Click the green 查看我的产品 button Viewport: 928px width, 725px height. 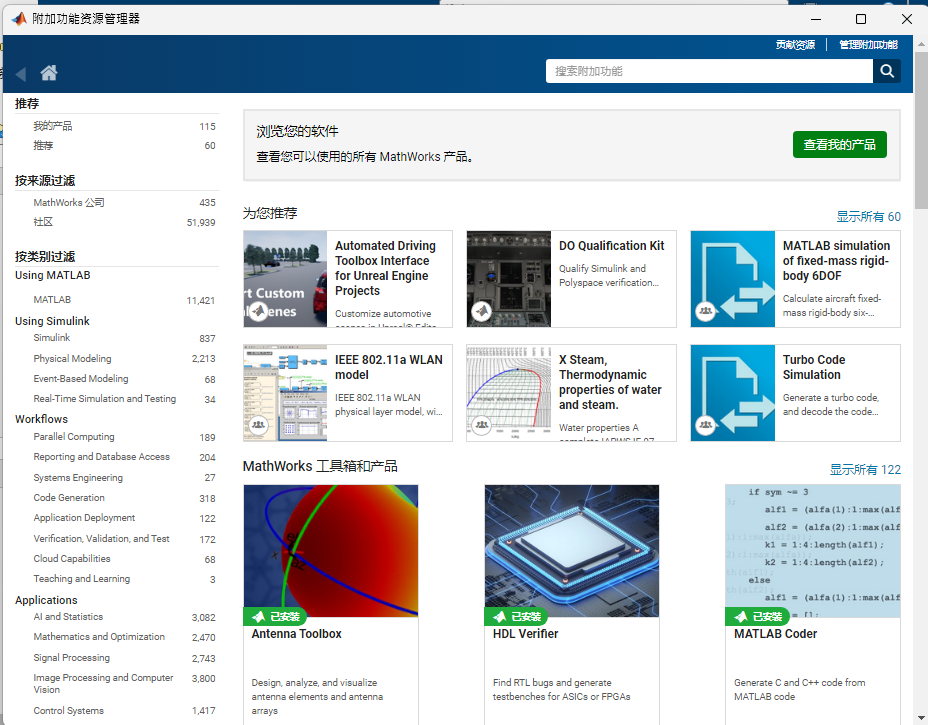[x=839, y=144]
